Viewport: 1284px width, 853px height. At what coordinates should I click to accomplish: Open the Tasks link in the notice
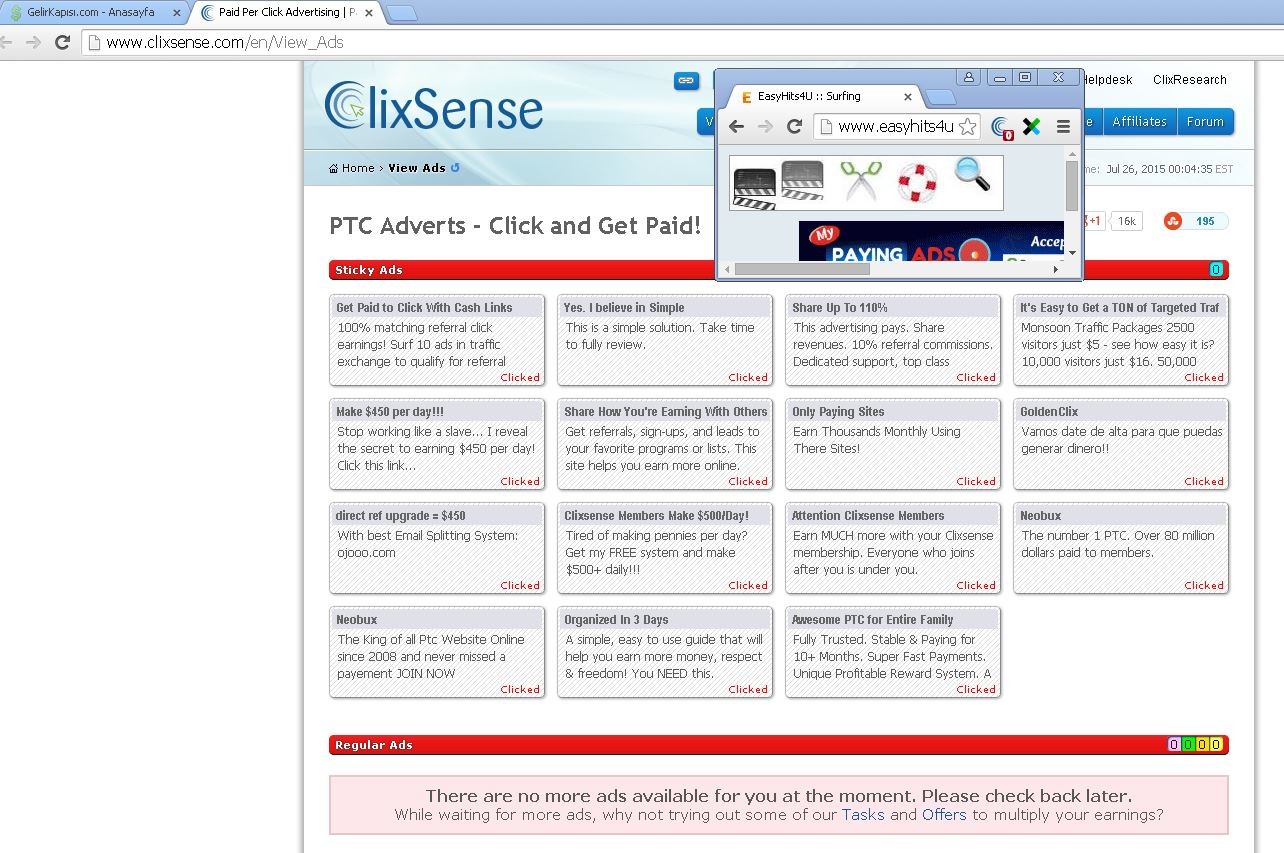(862, 815)
